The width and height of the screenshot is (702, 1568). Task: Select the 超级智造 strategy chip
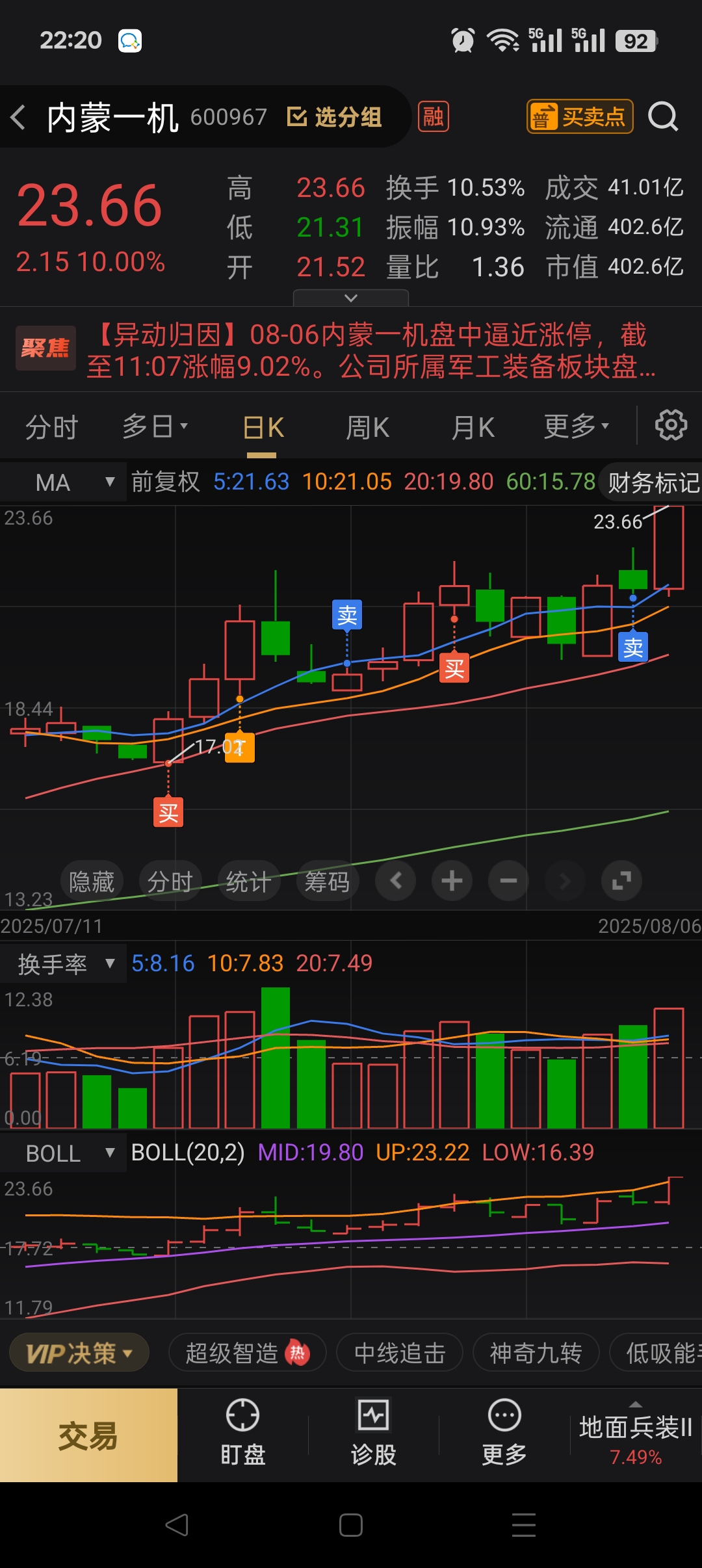coord(247,1353)
